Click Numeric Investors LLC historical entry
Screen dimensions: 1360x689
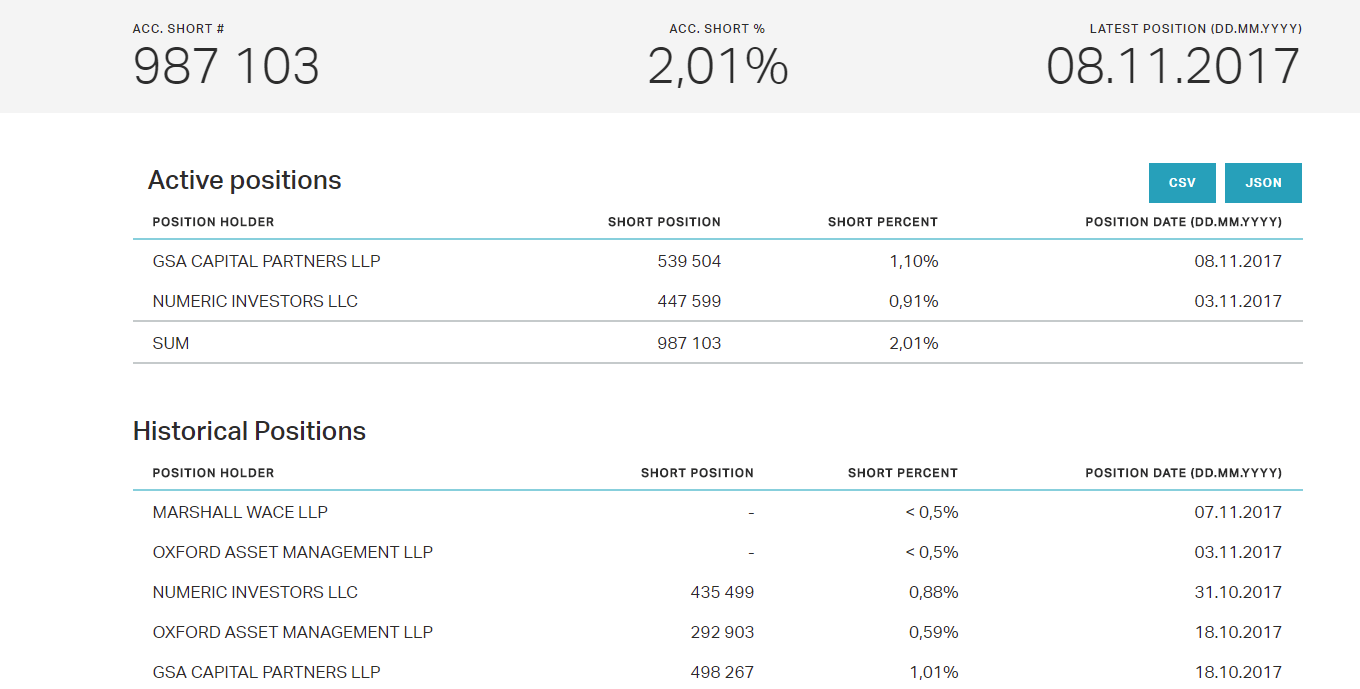255,592
